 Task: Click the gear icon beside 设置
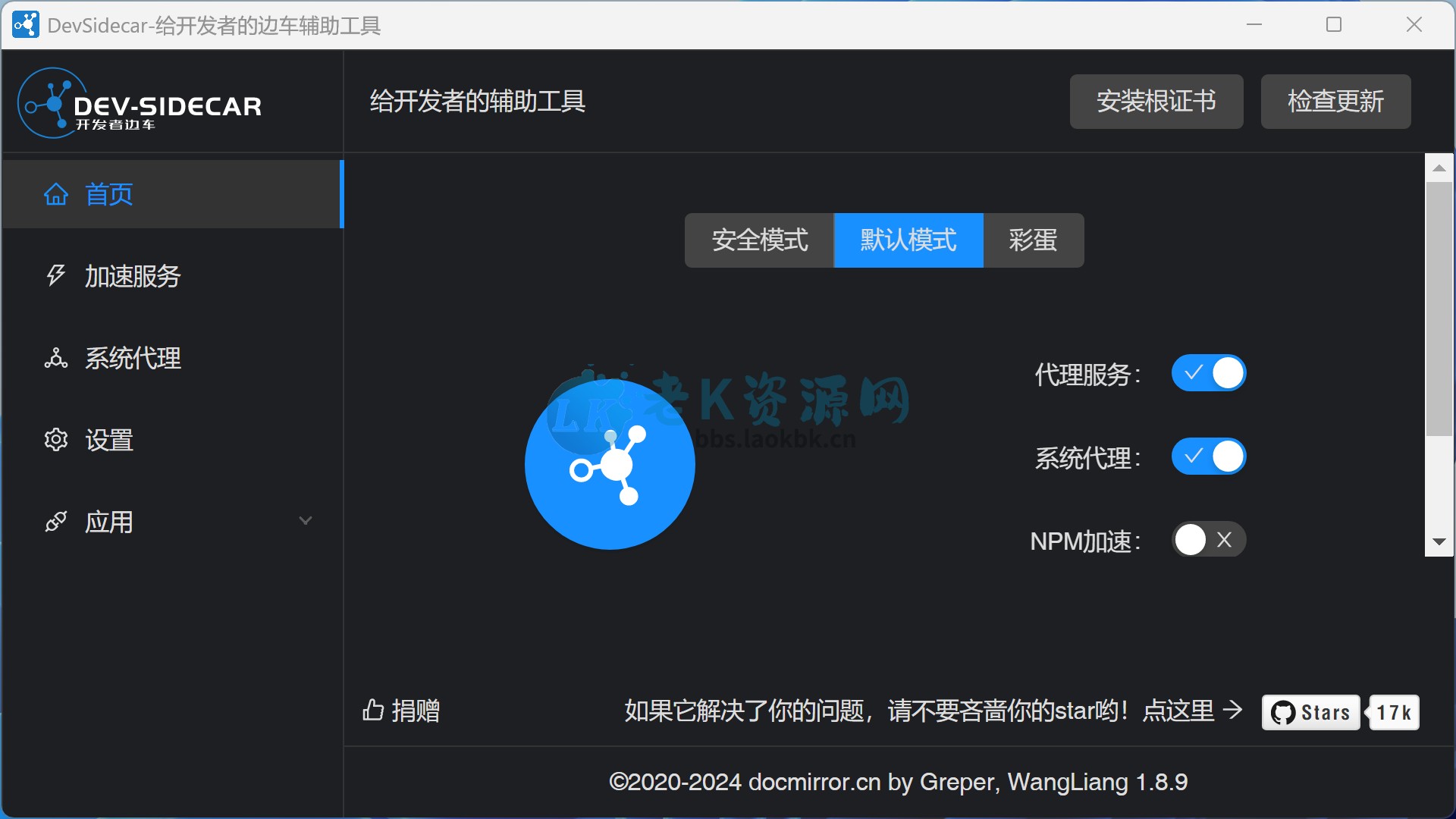pos(56,440)
